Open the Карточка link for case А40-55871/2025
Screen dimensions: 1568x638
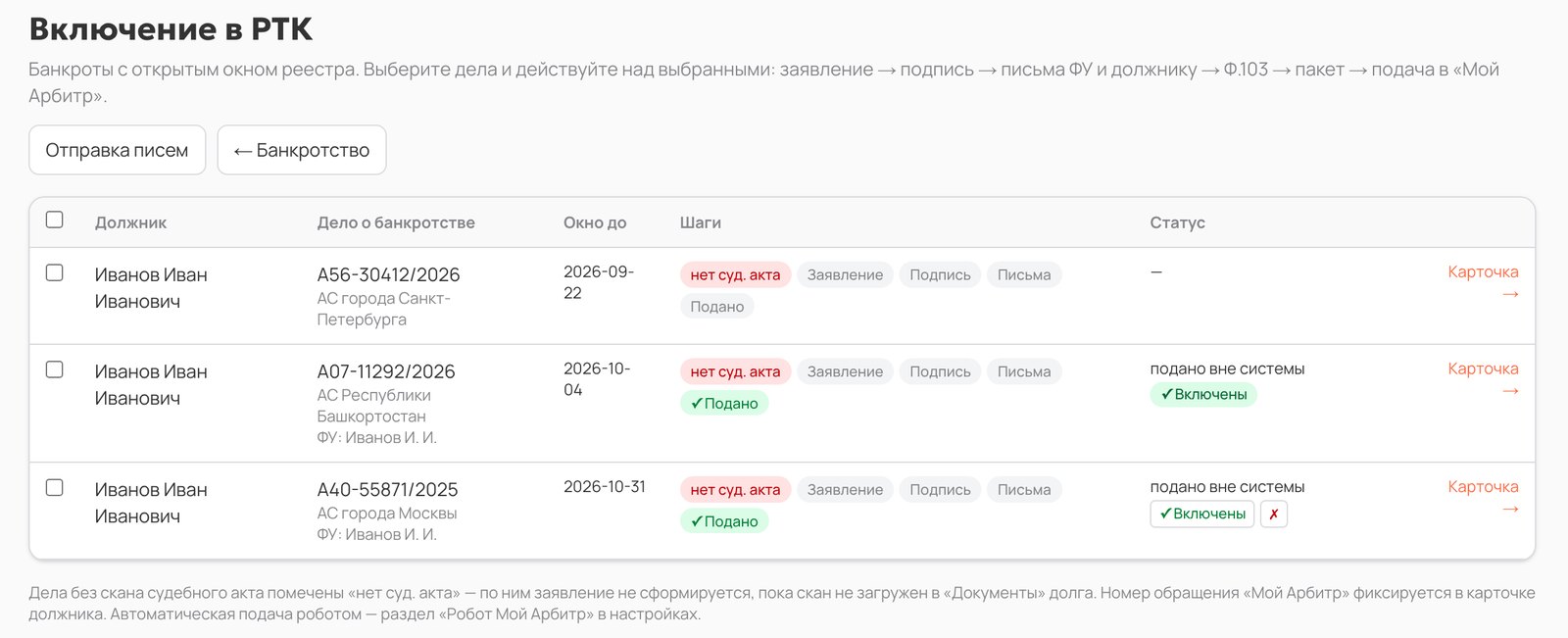point(1483,497)
